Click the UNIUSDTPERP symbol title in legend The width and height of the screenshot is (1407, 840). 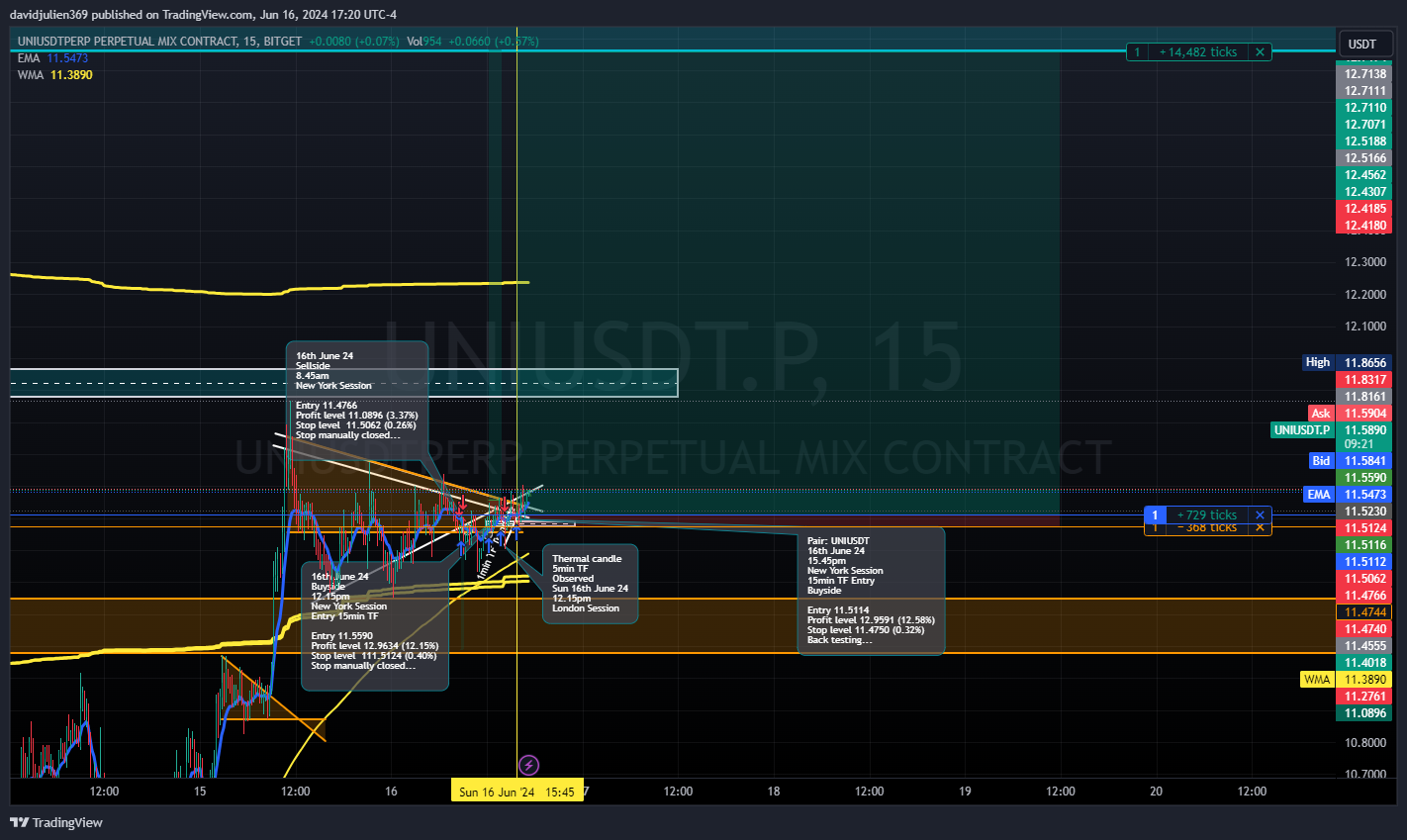(159, 42)
